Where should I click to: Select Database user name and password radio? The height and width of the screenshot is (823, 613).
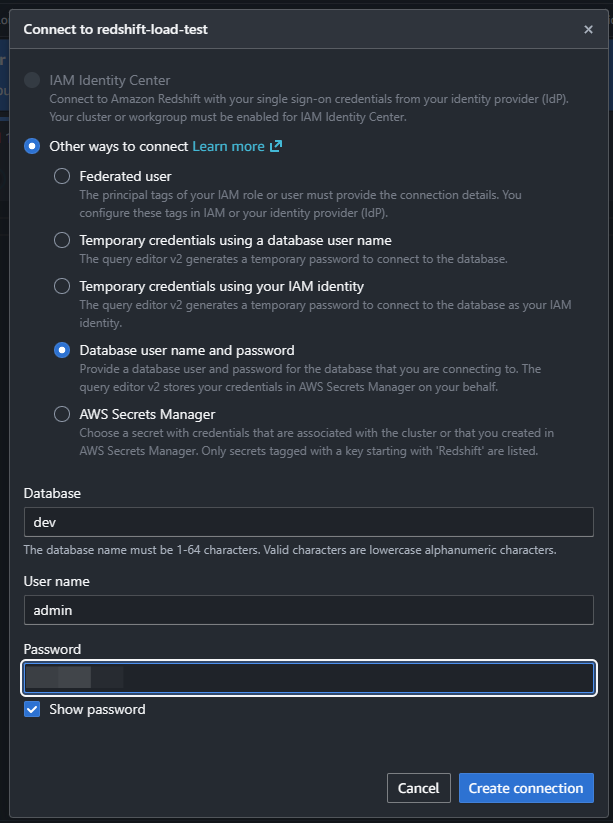pos(62,350)
